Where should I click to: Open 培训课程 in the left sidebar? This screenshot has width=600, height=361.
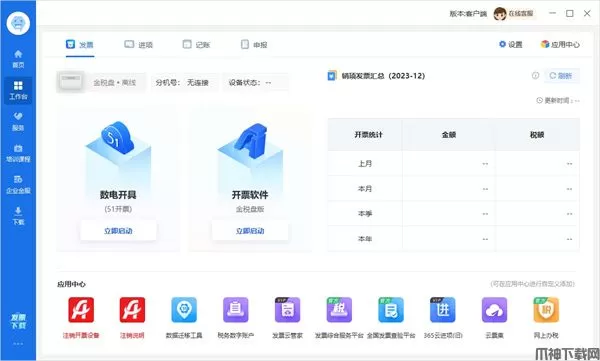point(18,153)
